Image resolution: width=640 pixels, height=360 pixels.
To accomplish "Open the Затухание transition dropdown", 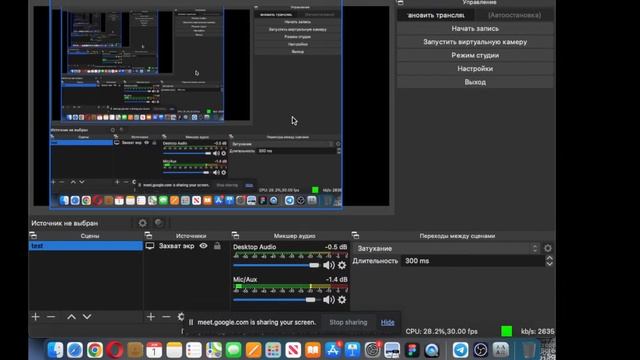I will tap(447, 248).
